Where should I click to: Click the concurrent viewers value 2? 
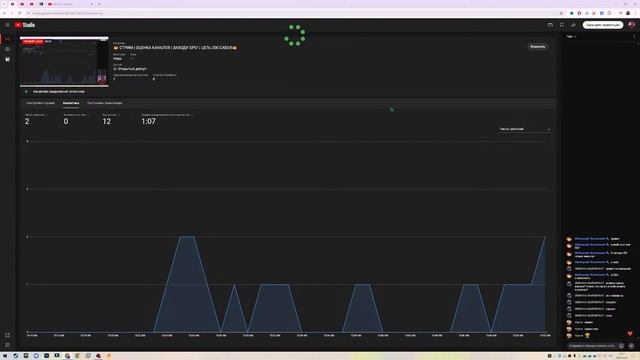27,121
